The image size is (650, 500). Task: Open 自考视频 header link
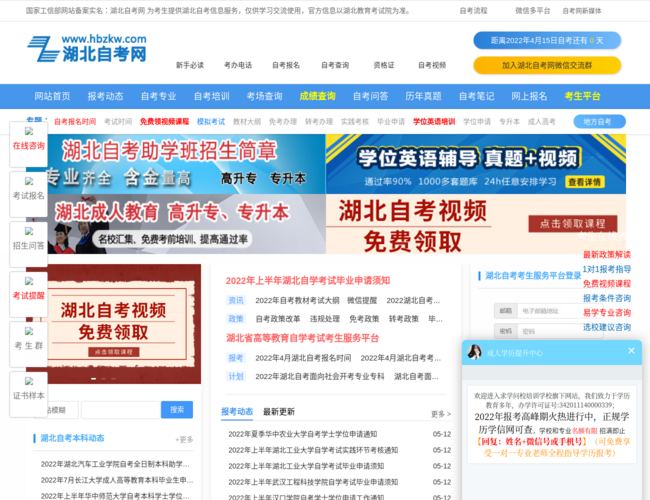point(432,65)
